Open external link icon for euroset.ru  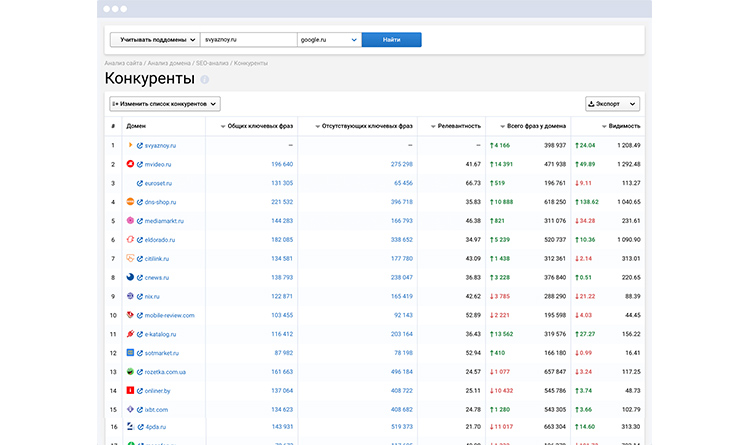pyautogui.click(x=140, y=183)
